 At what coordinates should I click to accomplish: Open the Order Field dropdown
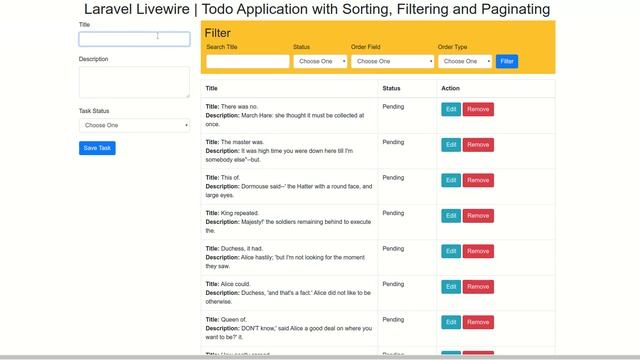[393, 61]
